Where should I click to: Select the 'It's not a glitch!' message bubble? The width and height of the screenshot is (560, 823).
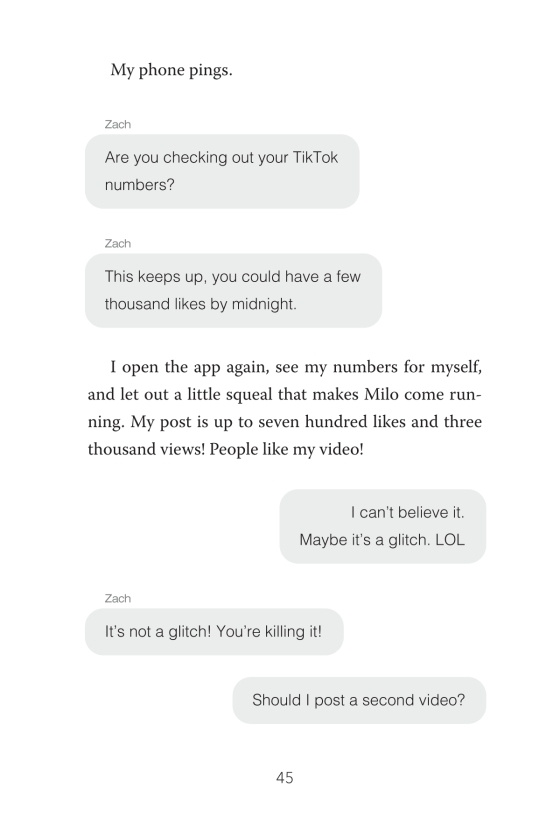pos(214,631)
